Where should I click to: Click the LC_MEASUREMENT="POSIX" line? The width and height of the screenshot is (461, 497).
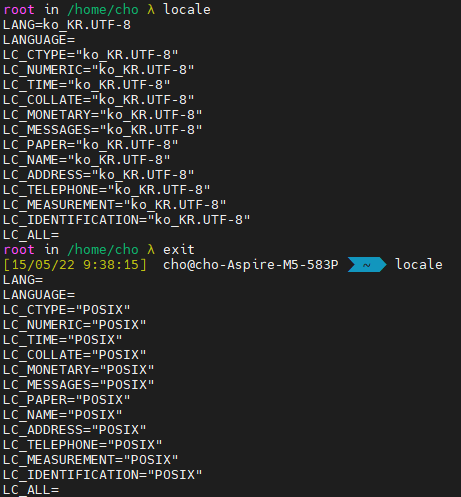point(91,460)
